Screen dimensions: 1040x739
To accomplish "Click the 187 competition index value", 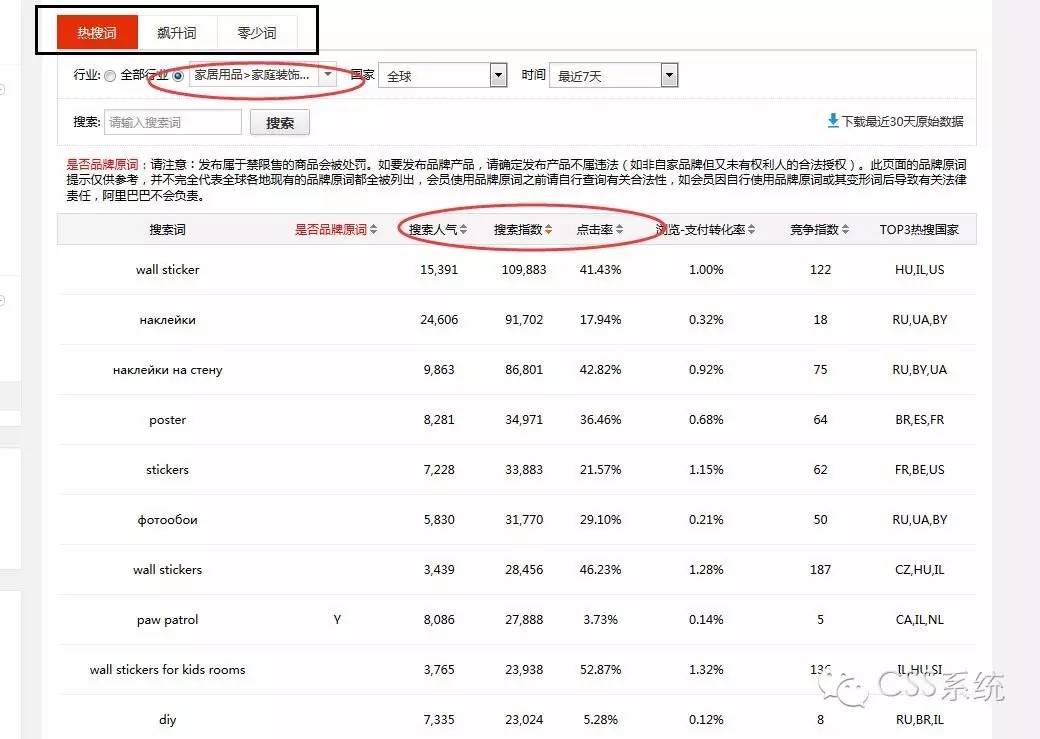I will pos(820,569).
